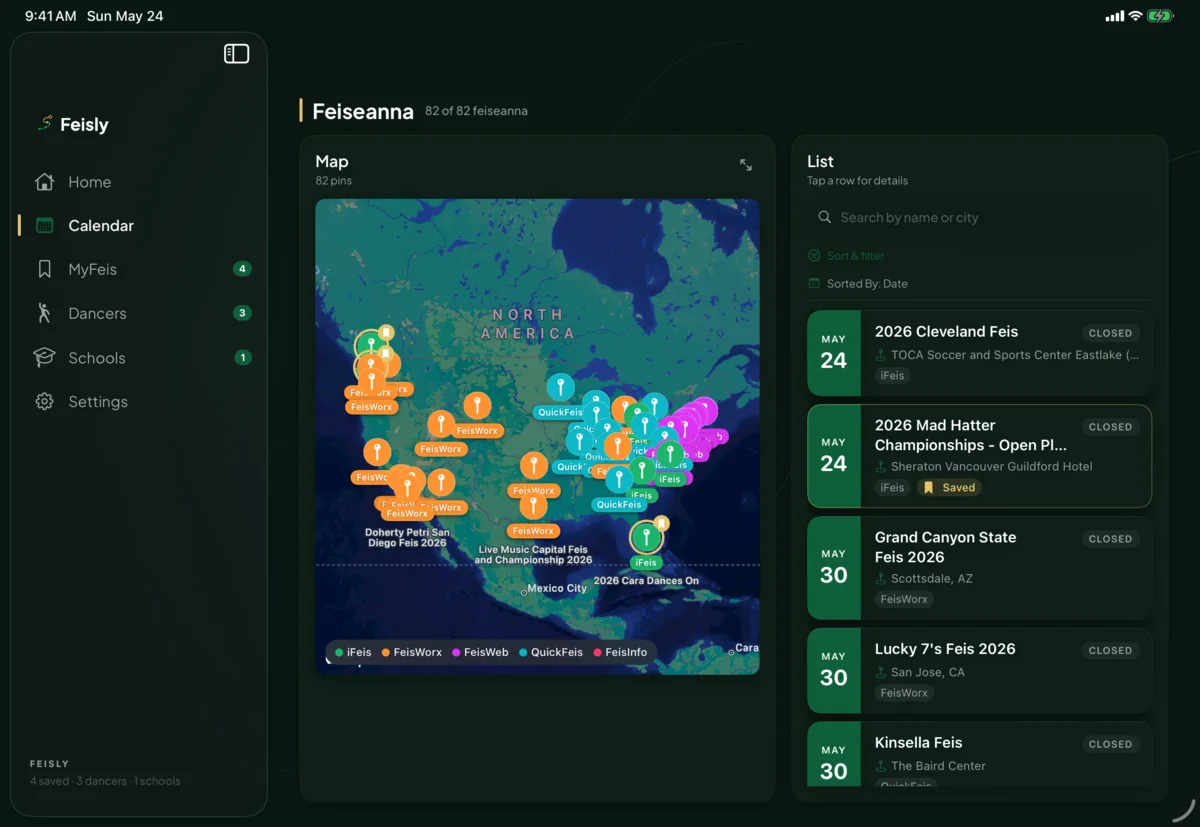Click the FeisWeb legend color dot
Viewport: 1200px width, 827px height.
[456, 652]
